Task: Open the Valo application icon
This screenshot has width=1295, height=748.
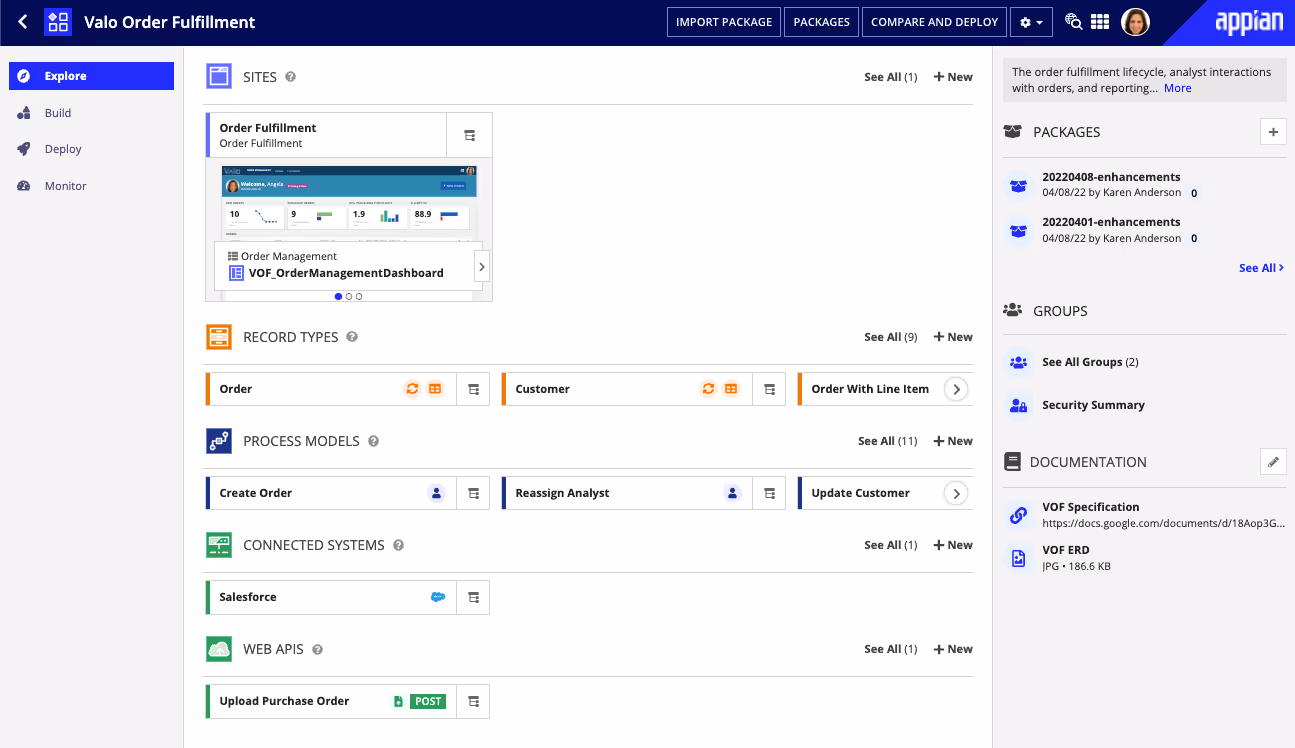Action: click(58, 22)
